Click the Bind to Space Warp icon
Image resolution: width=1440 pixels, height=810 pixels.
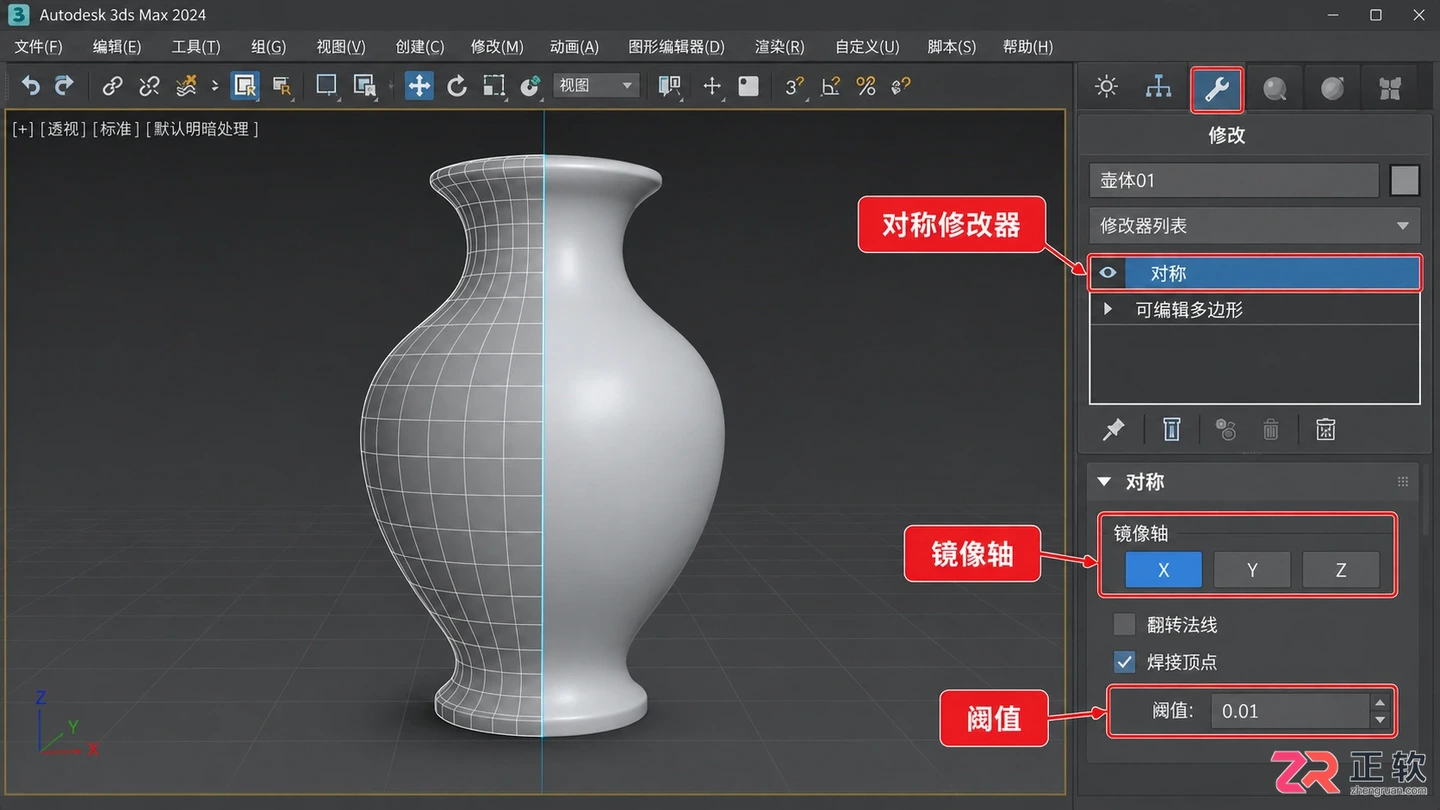pyautogui.click(x=186, y=86)
